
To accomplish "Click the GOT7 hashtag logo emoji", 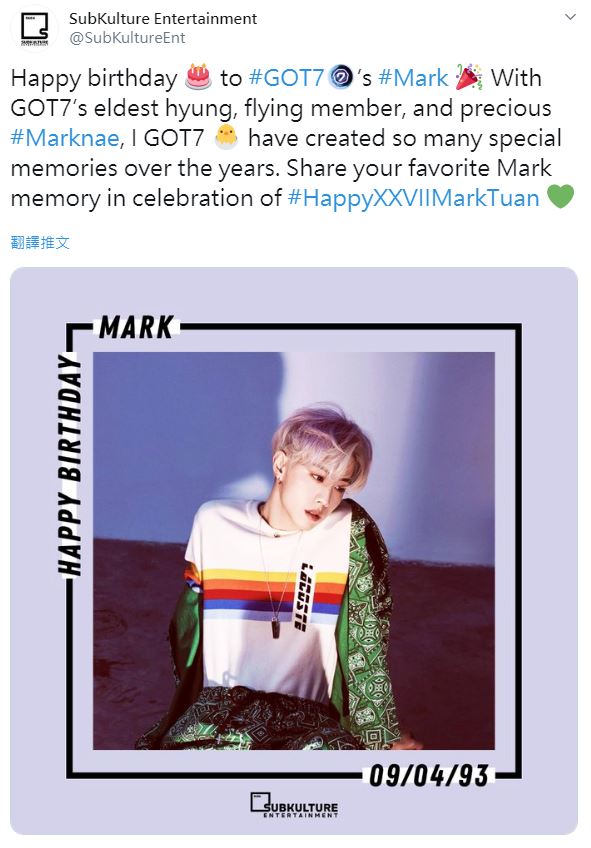I will coord(341,77).
